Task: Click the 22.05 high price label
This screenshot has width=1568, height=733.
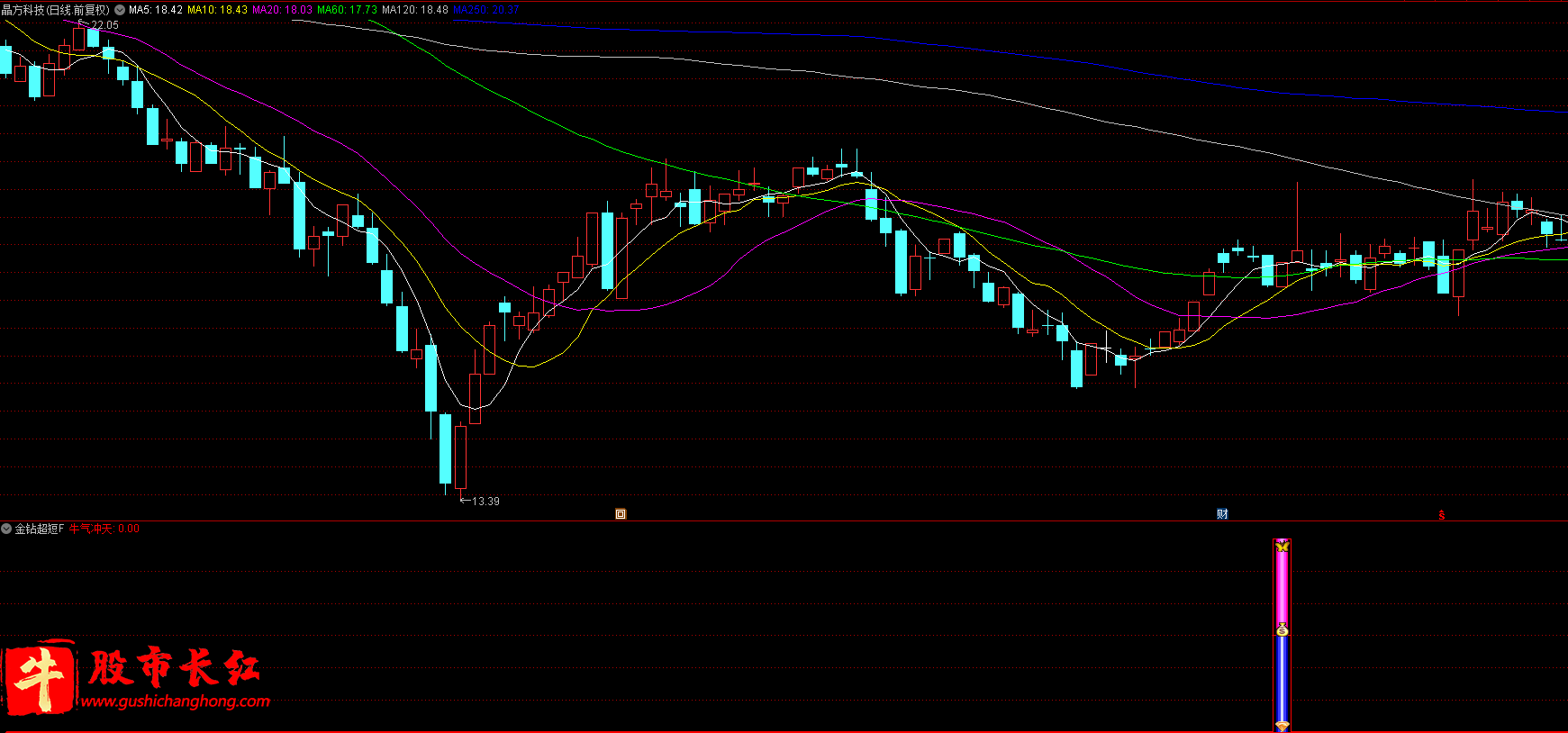Action: [104, 25]
